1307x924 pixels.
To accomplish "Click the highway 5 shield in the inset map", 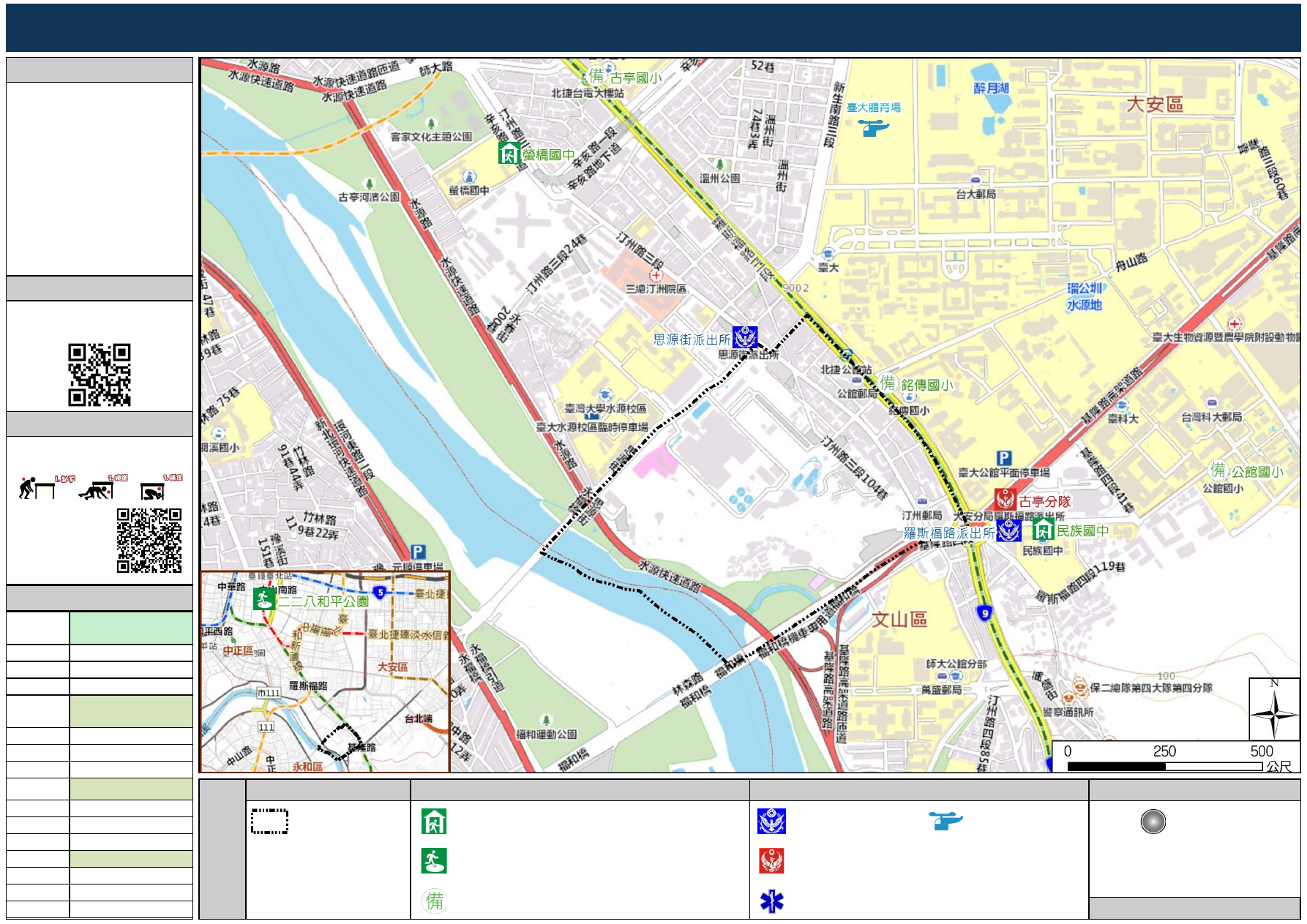I will click(379, 592).
